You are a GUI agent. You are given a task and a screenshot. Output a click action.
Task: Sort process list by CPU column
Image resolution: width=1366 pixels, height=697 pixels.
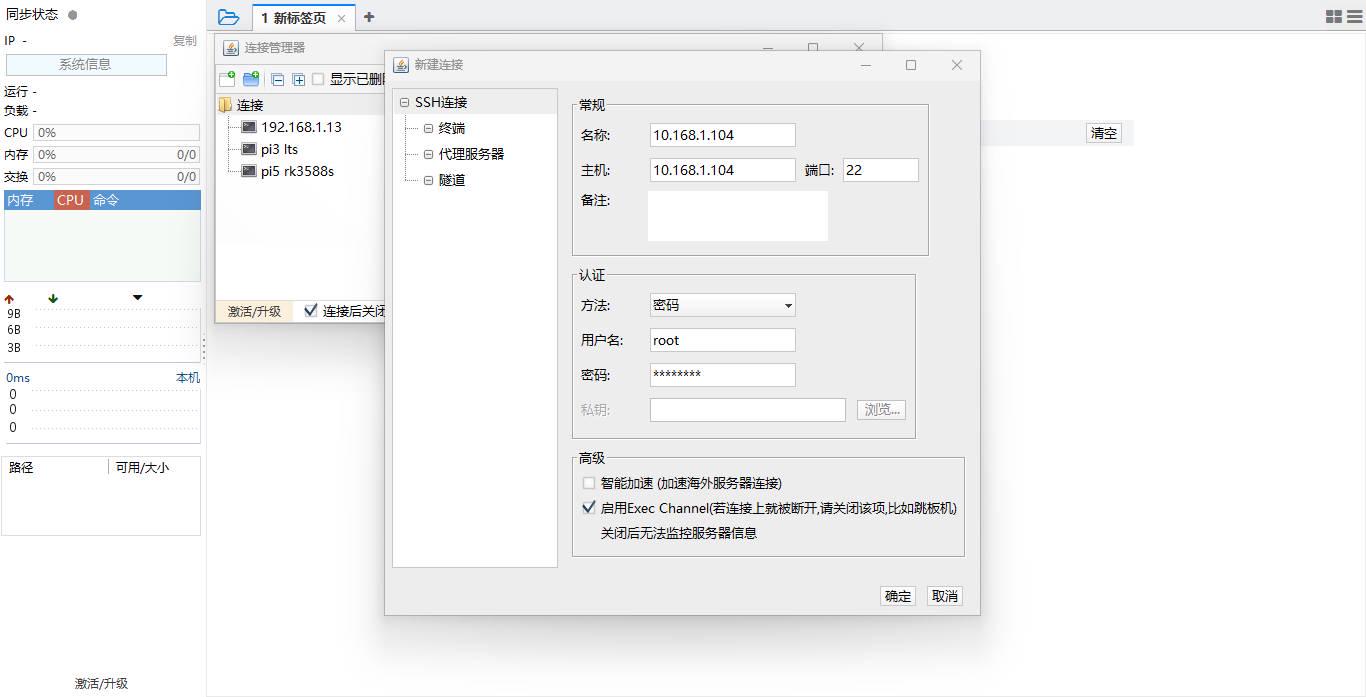pyautogui.click(x=71, y=200)
